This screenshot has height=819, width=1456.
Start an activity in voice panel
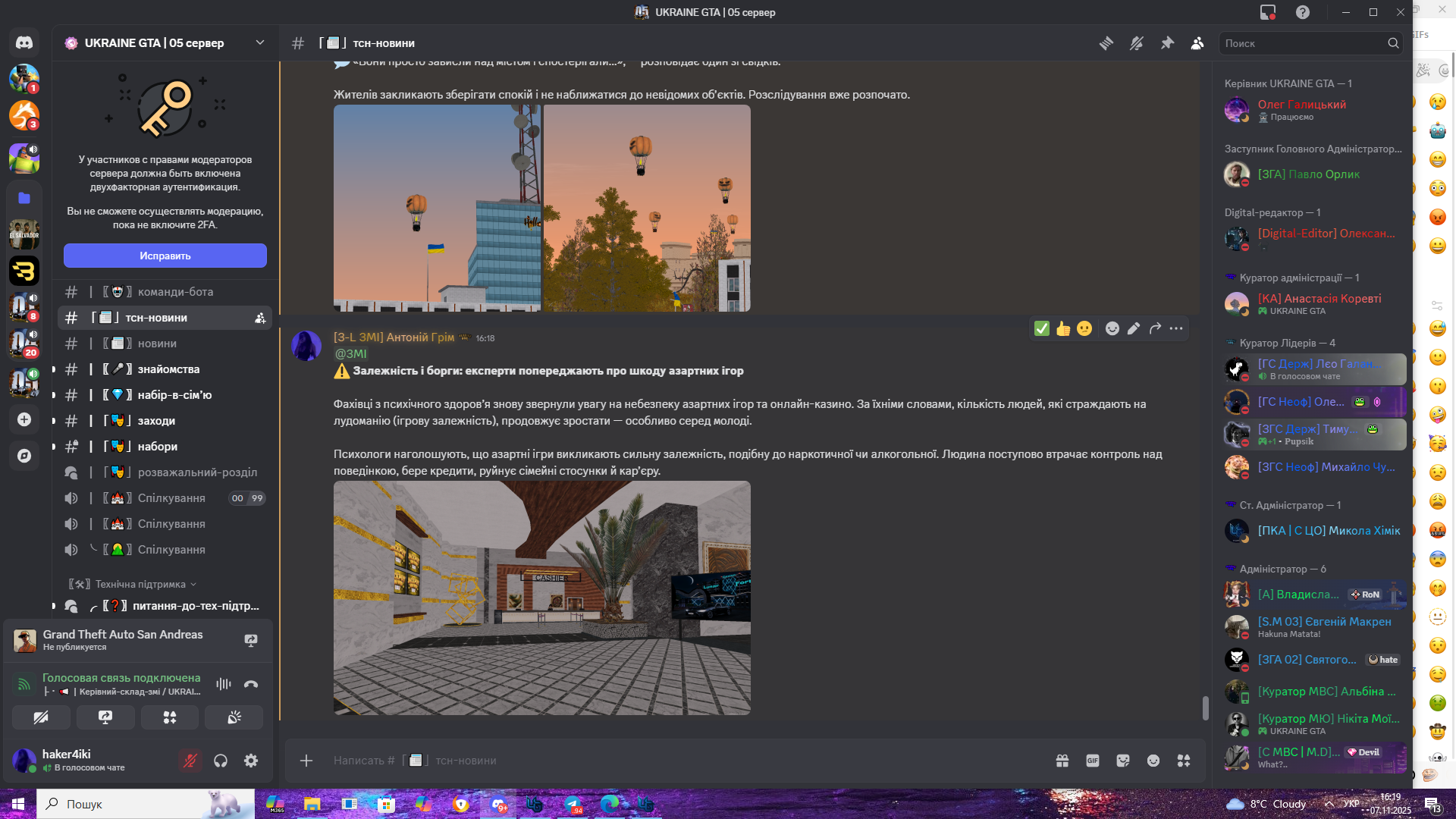[x=170, y=717]
